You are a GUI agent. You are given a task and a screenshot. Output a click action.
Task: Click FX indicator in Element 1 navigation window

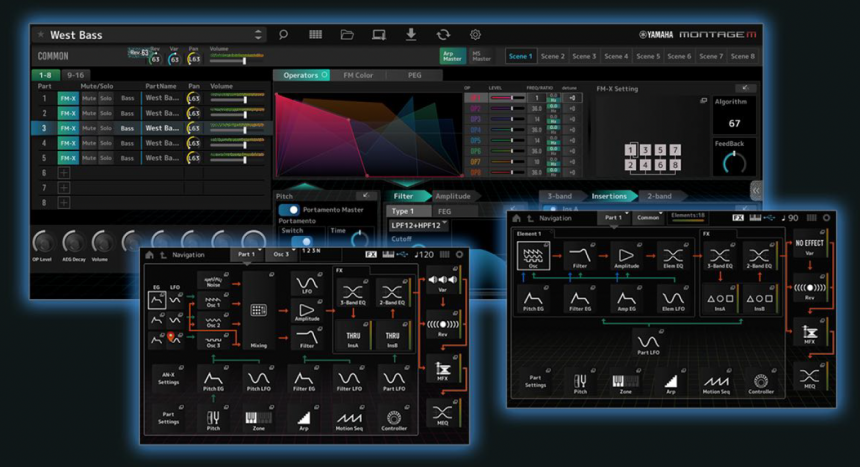click(x=738, y=218)
